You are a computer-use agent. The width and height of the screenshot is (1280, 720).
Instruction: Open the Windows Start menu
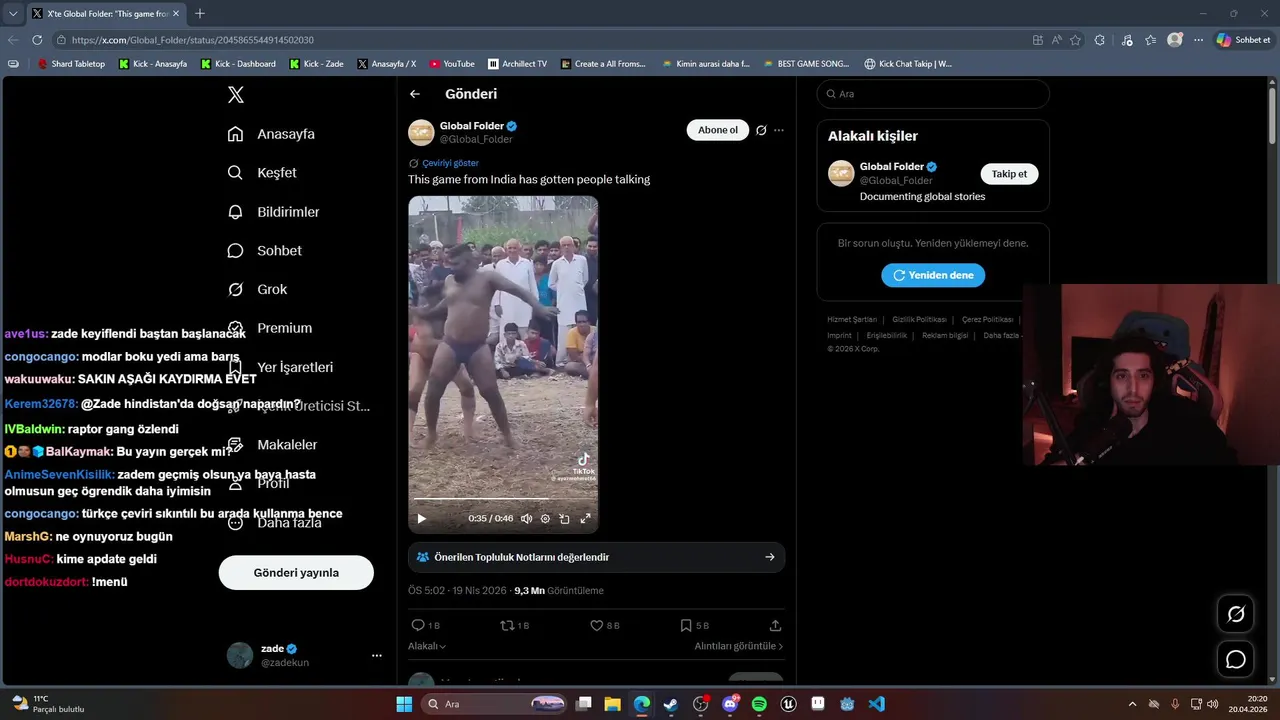click(404, 704)
